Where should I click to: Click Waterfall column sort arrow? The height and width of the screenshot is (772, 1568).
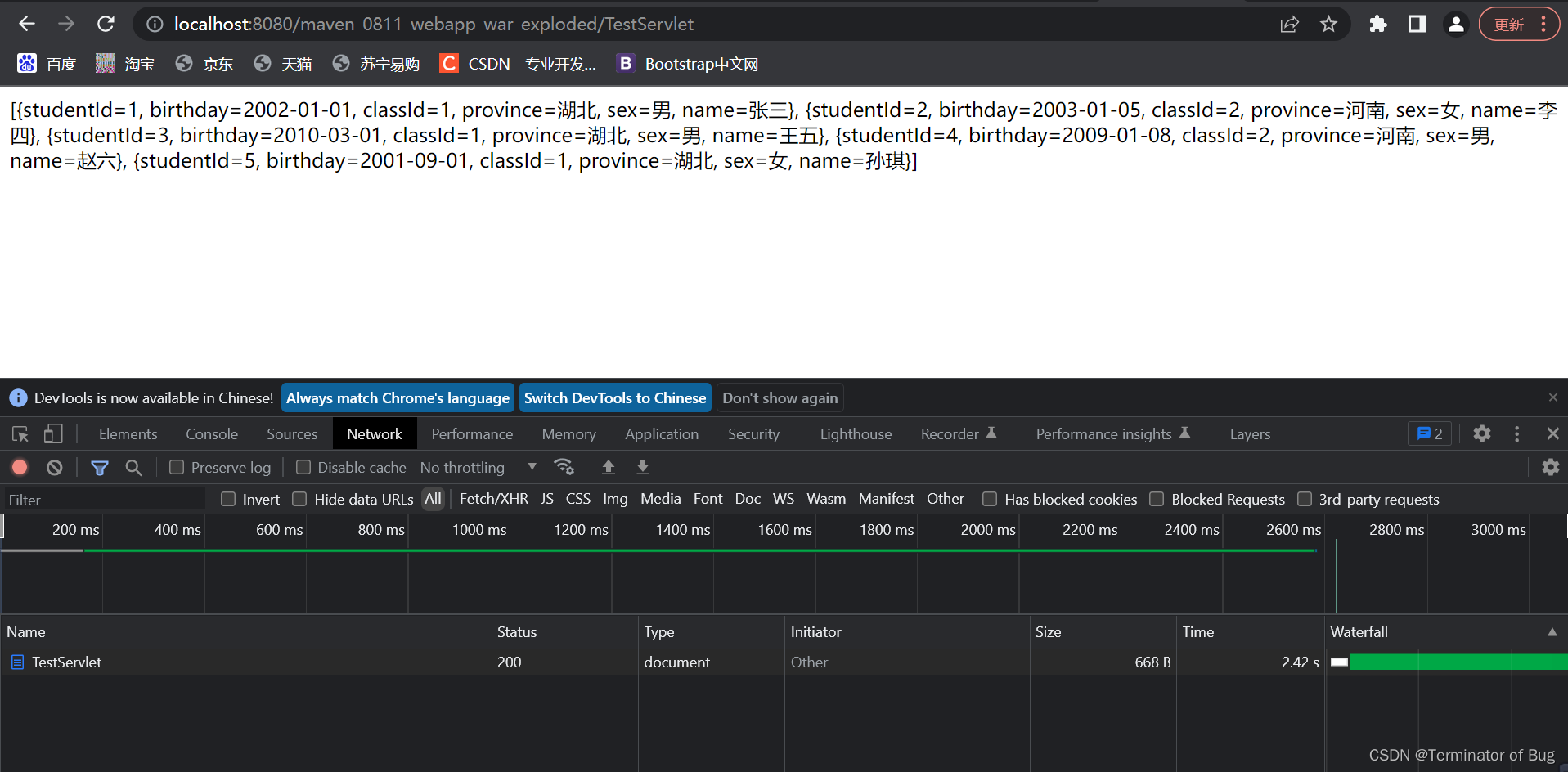pos(1552,632)
